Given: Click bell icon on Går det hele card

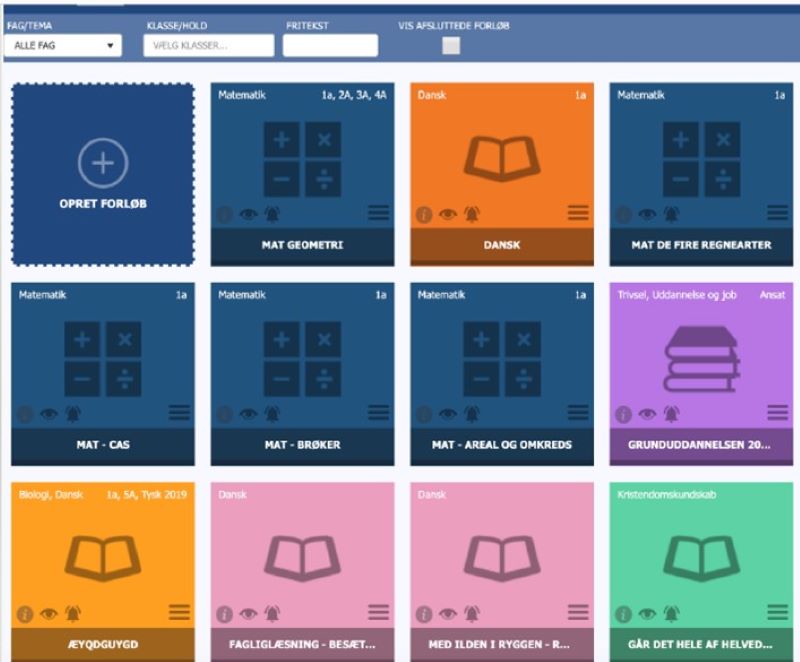Looking at the screenshot, I should tap(670, 613).
